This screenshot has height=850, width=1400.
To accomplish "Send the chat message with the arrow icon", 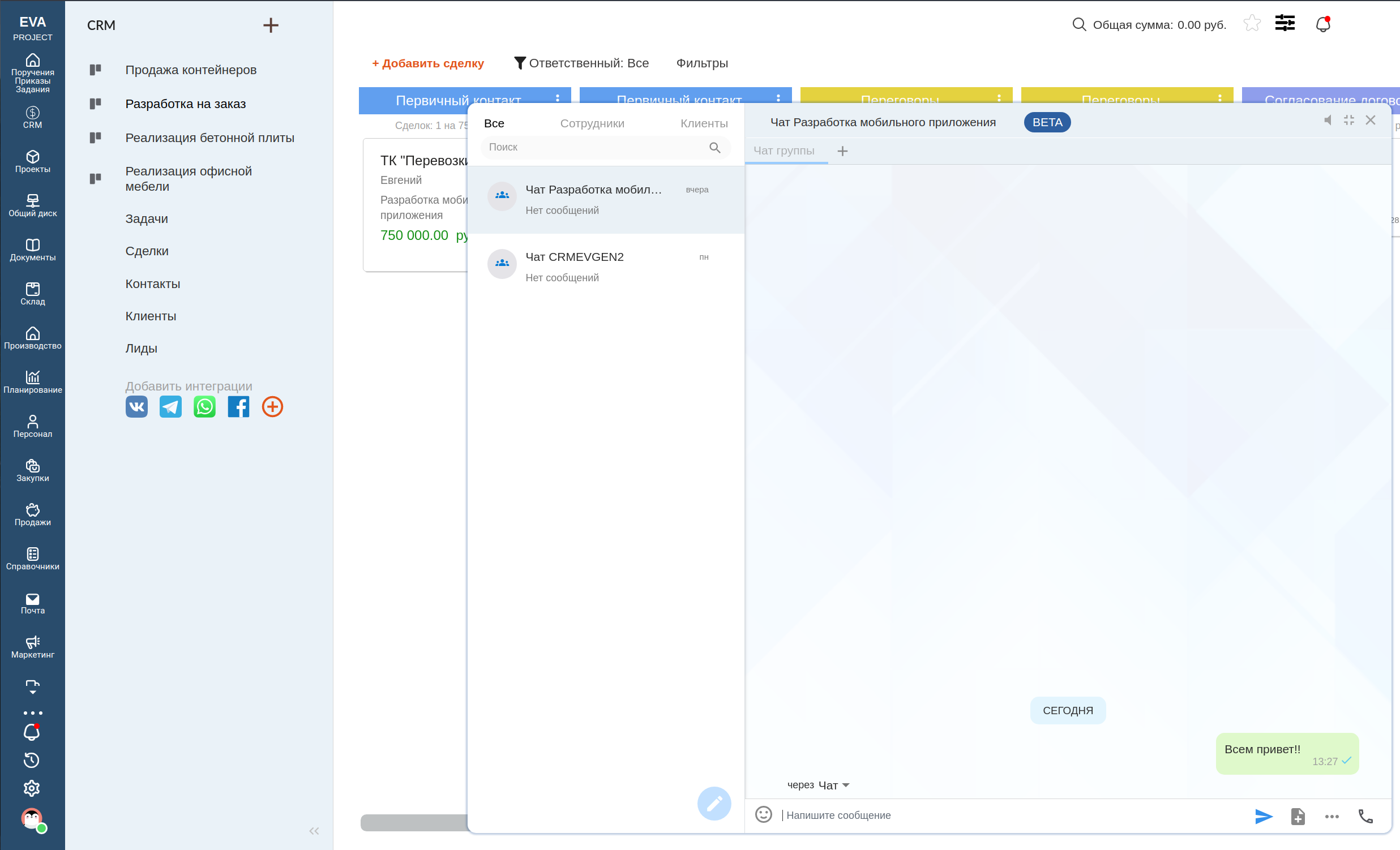I will coord(1262,816).
